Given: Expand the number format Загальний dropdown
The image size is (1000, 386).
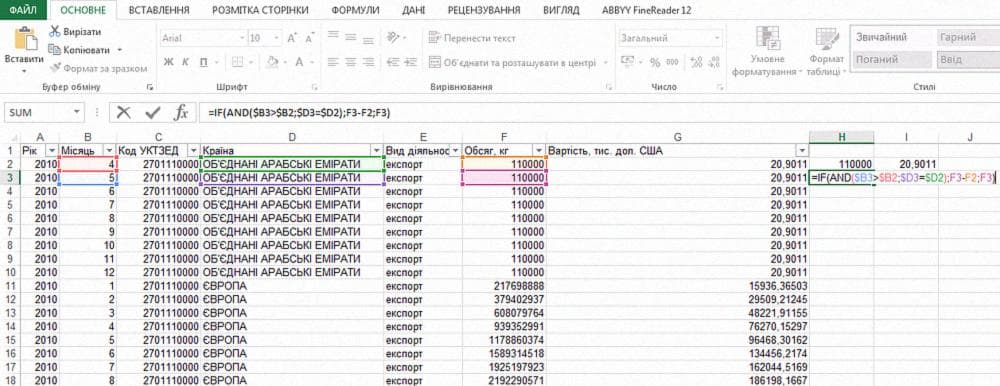Looking at the screenshot, I should pos(717,38).
